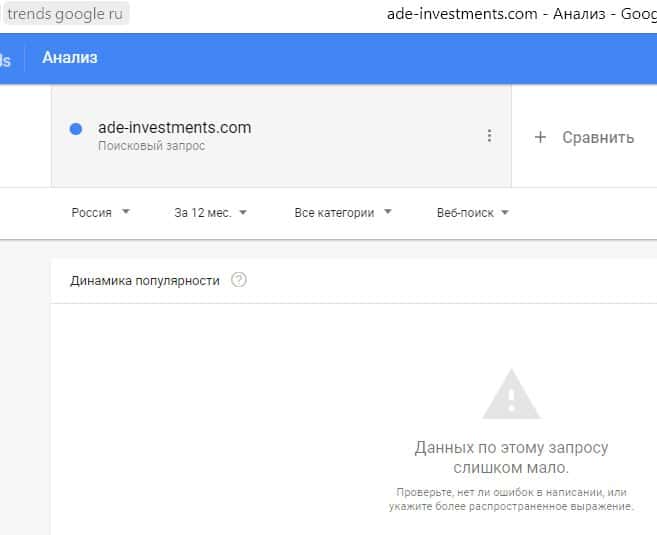Click the Динамика популярности heading
The height and width of the screenshot is (535, 657).
(x=145, y=280)
